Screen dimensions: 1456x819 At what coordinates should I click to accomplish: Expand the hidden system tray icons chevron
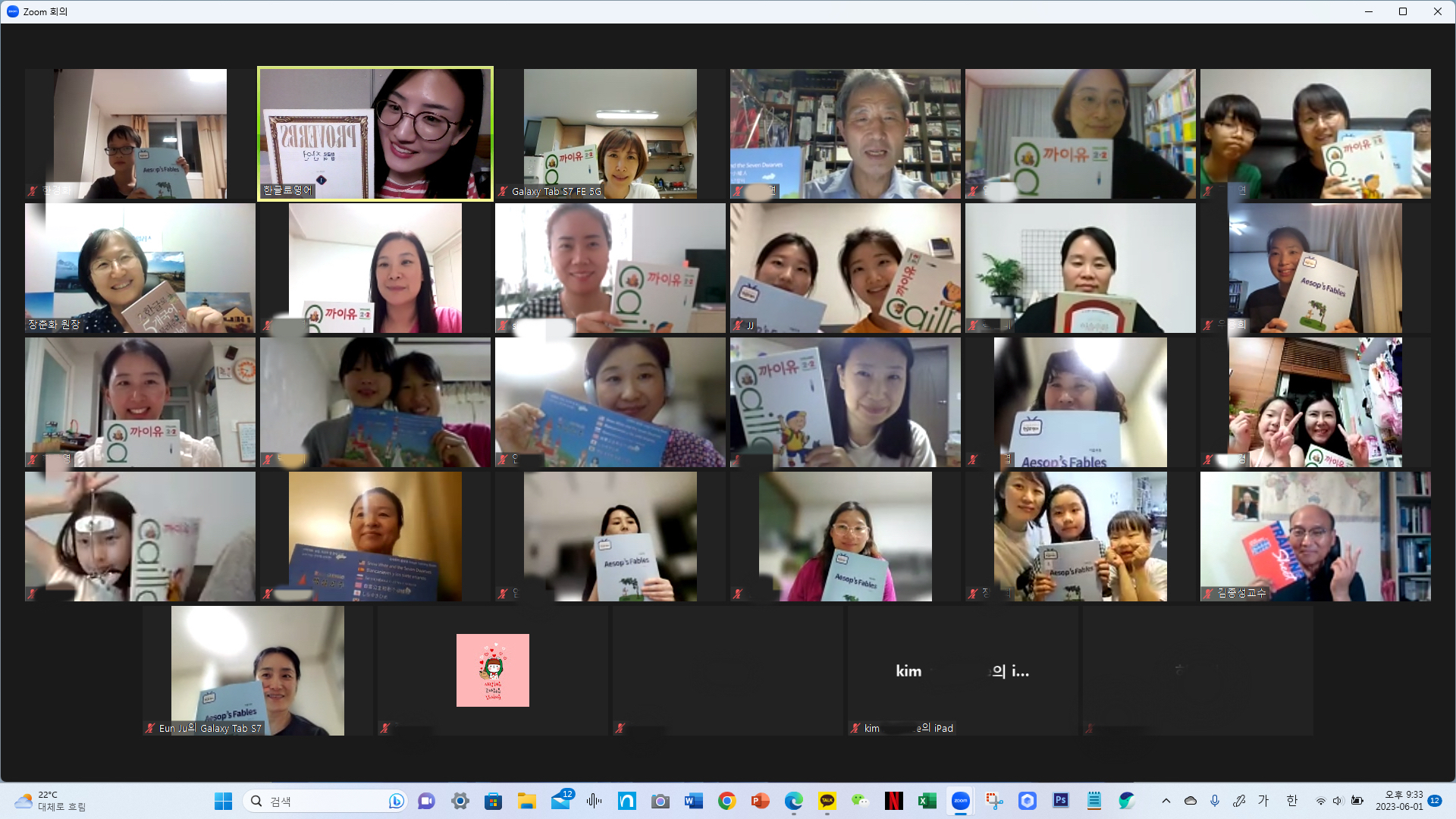(x=1166, y=801)
